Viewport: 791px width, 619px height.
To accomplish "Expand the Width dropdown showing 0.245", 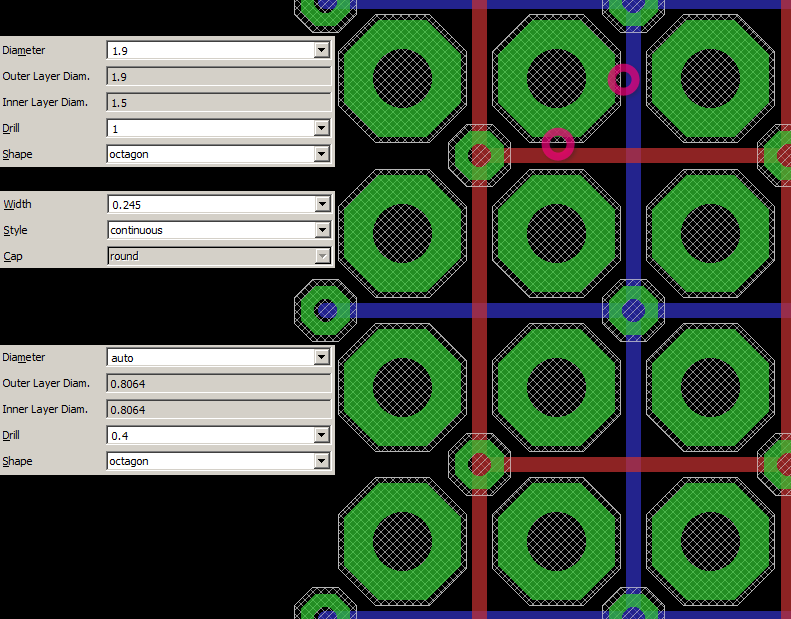I will [x=322, y=204].
